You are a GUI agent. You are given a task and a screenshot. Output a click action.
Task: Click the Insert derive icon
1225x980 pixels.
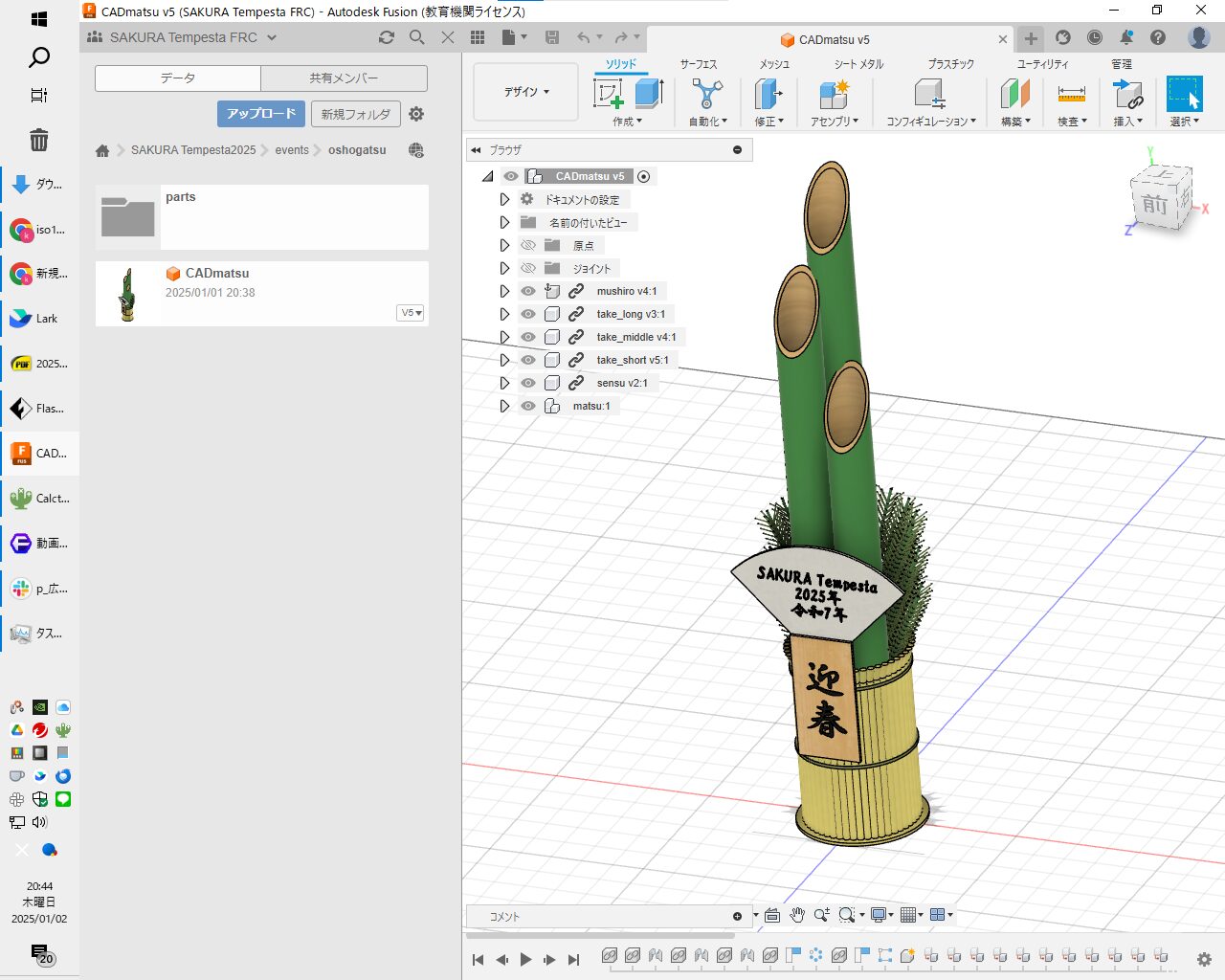coord(1128,94)
